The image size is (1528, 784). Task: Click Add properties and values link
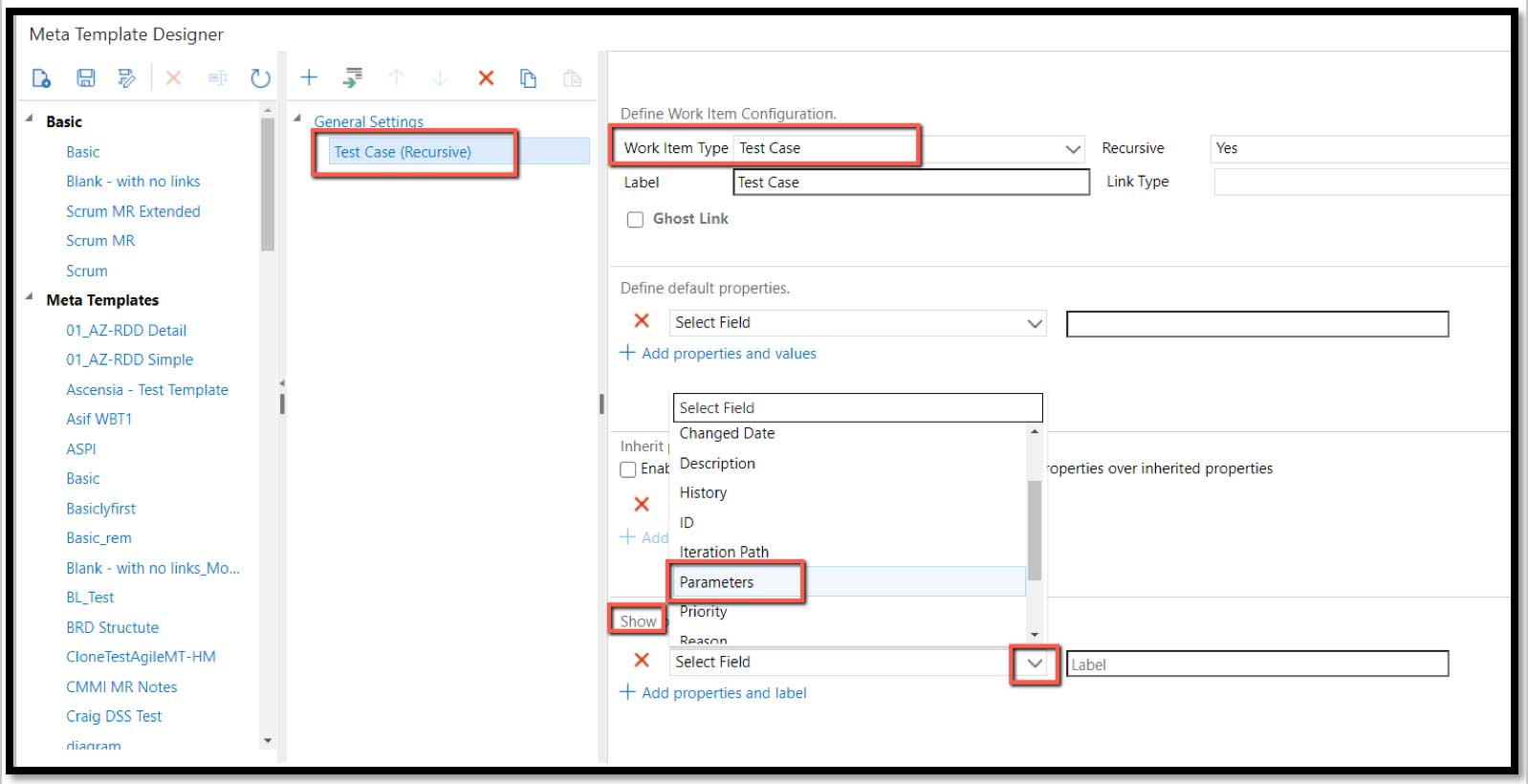(x=728, y=354)
